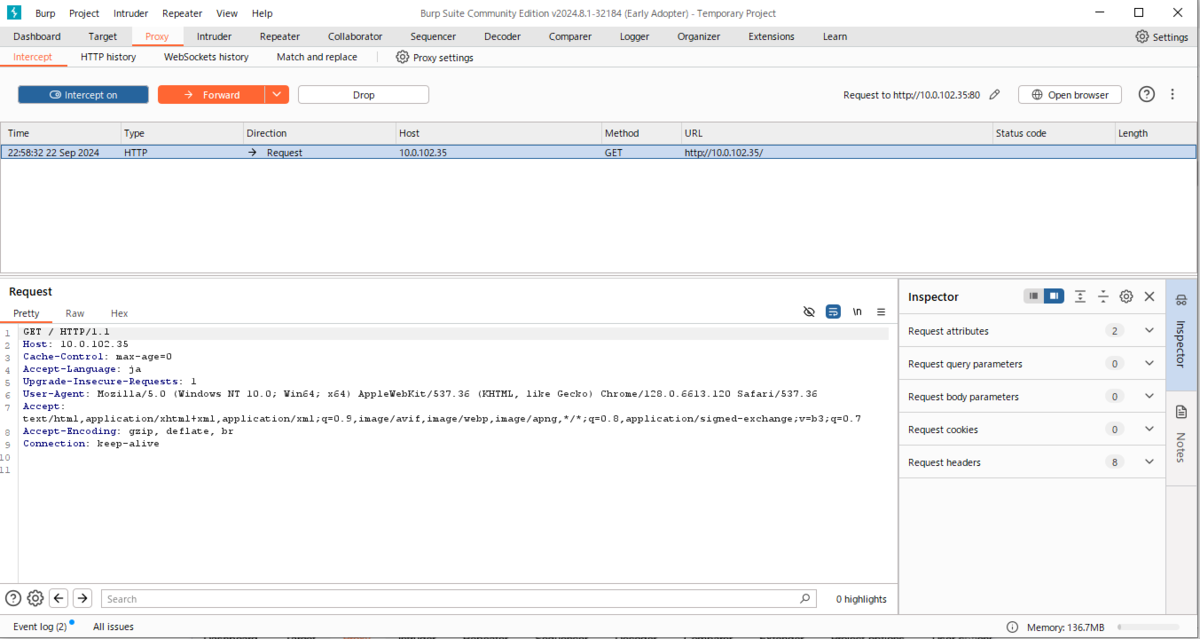
Task: Toggle hide non-printable eye-slash icon in editor
Action: 809,312
